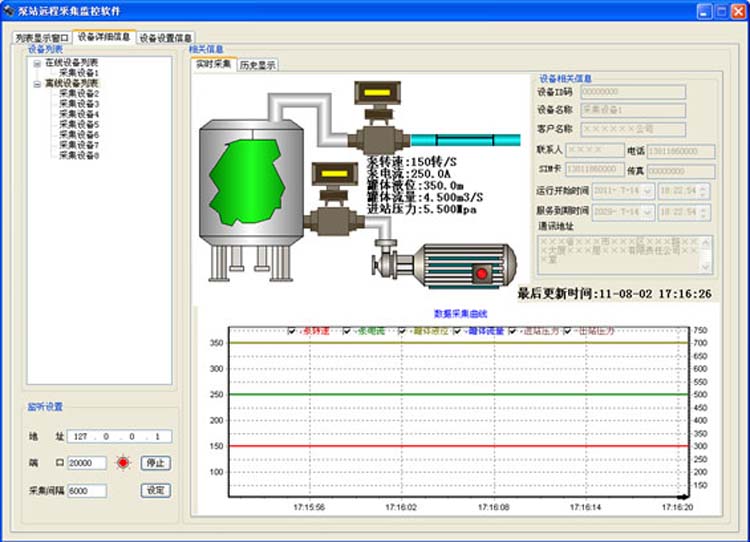The height and width of the screenshot is (542, 750).
Task: Open the 服务到期时间 date dropdown
Action: point(648,212)
